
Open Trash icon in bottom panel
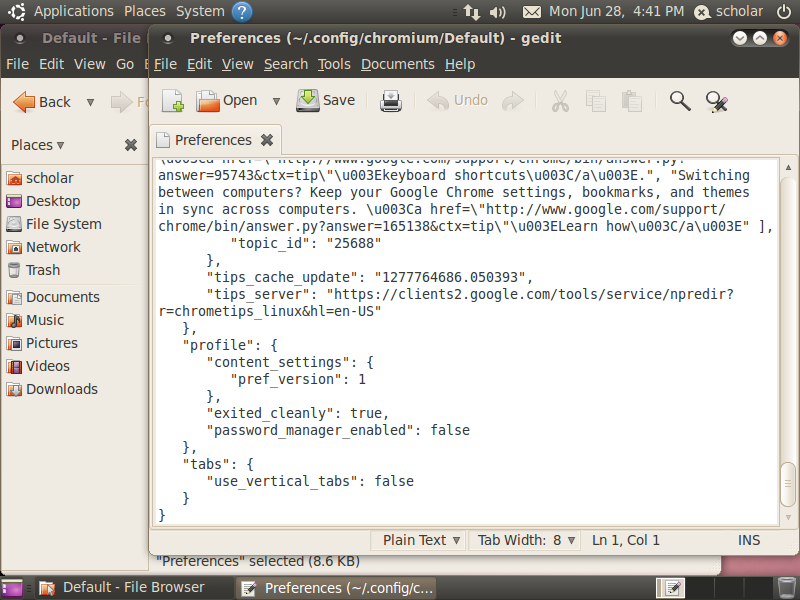pyautogui.click(x=786, y=588)
